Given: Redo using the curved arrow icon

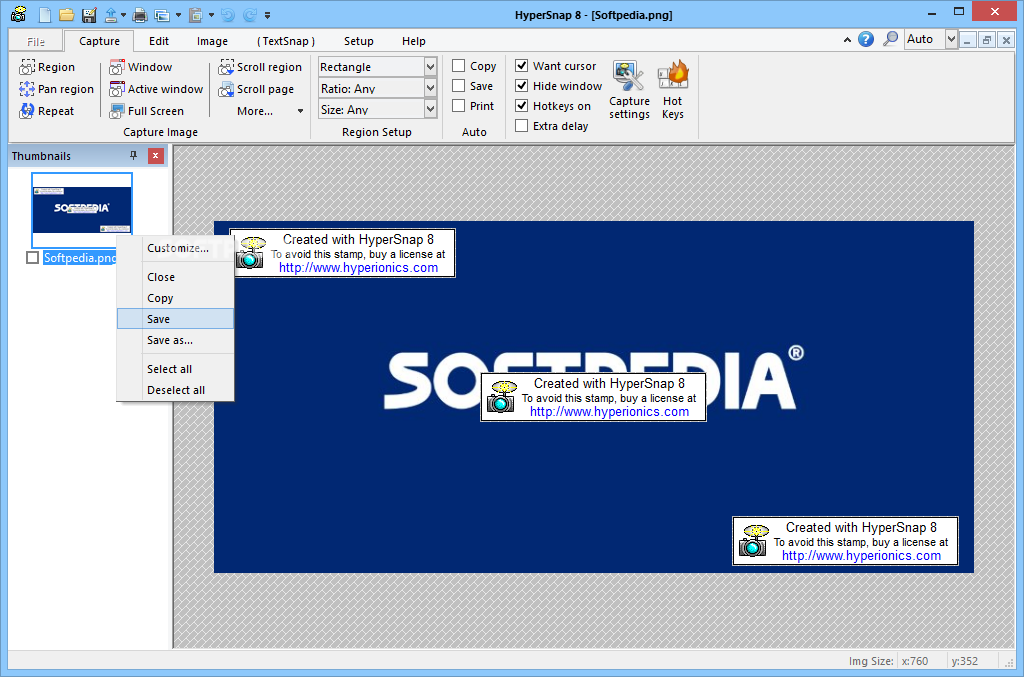Looking at the screenshot, I should 249,14.
